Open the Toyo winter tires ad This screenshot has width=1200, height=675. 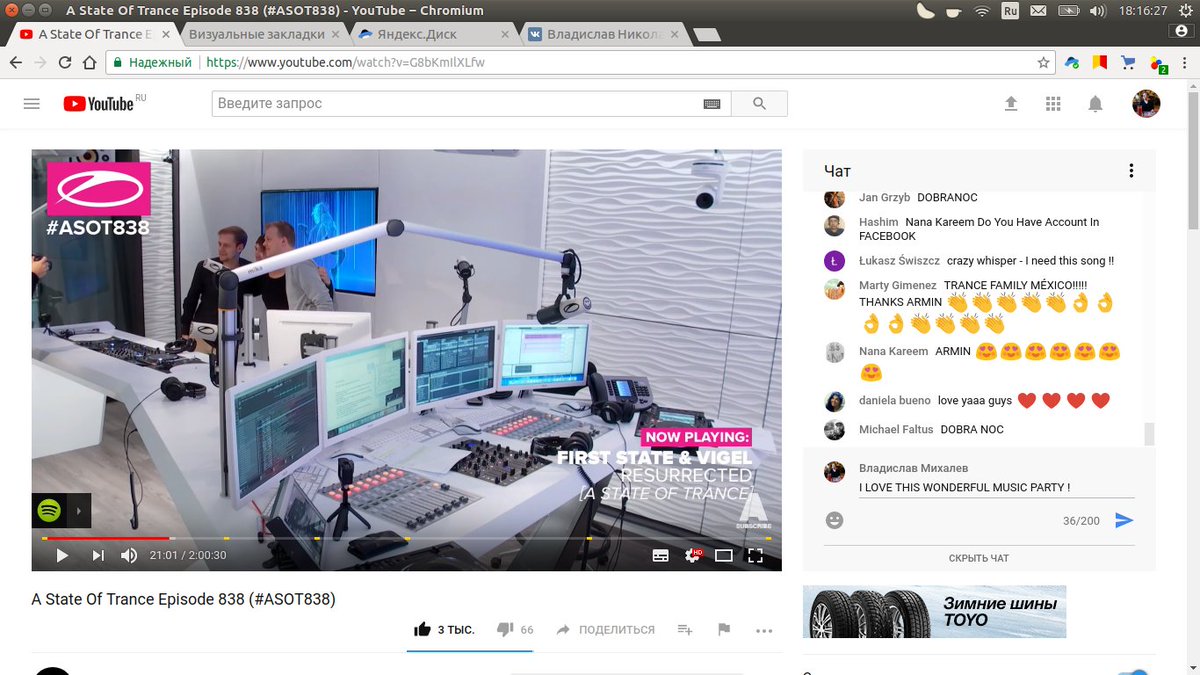click(x=934, y=612)
